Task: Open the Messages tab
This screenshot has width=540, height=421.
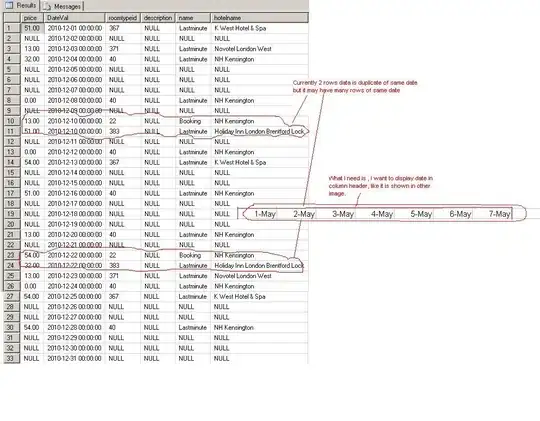Action: [x=62, y=6]
